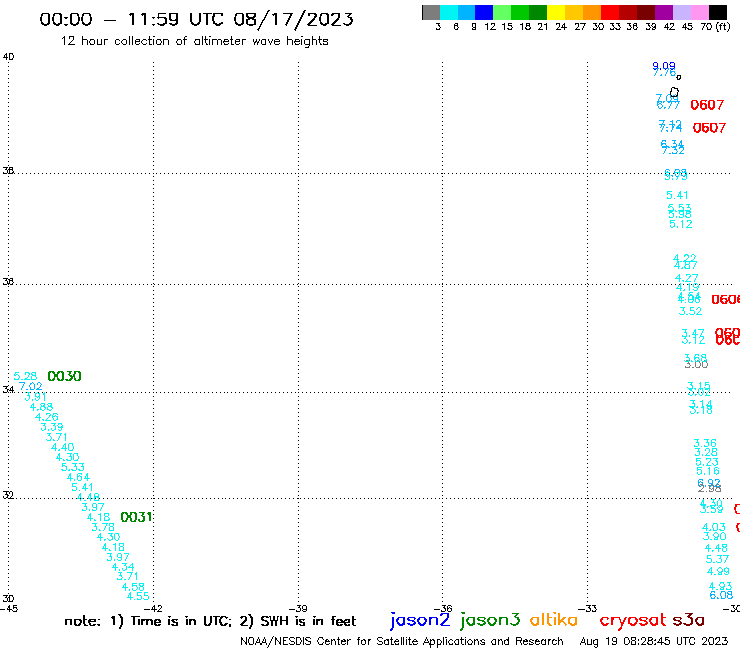Select the purple swatch above 42
The image size is (740, 650).
664,12
